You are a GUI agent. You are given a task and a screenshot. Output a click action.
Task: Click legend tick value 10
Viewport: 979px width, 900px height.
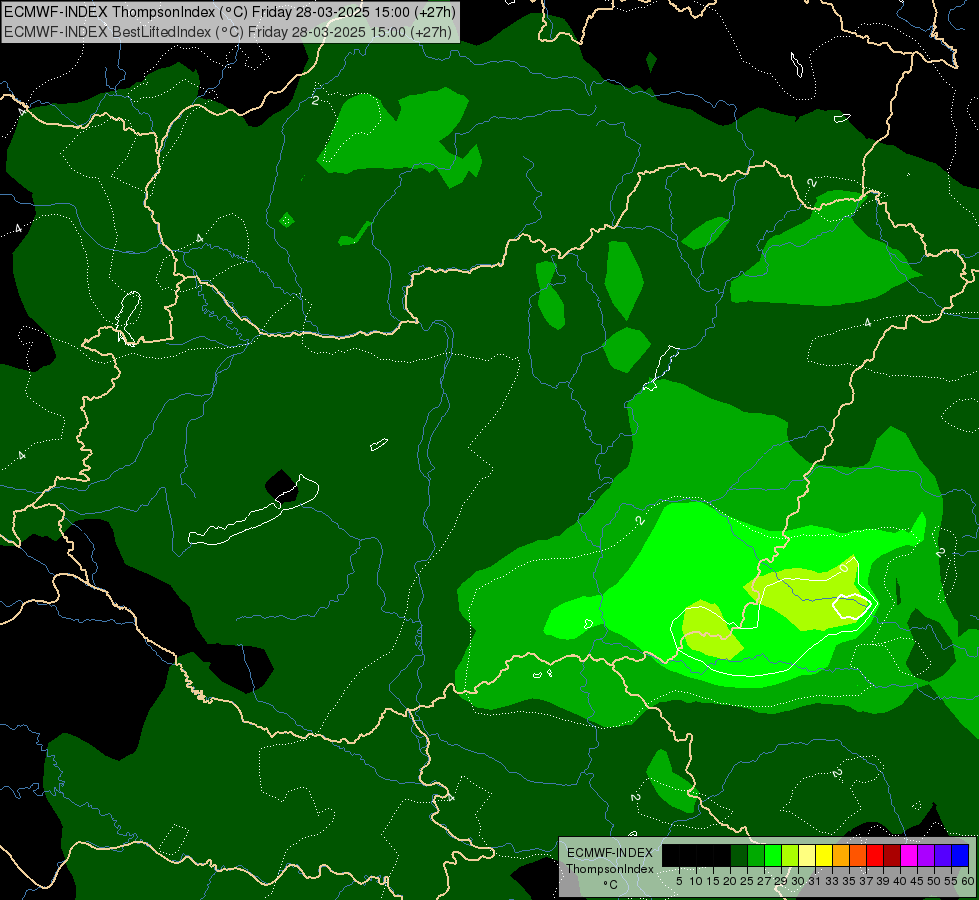coord(696,881)
